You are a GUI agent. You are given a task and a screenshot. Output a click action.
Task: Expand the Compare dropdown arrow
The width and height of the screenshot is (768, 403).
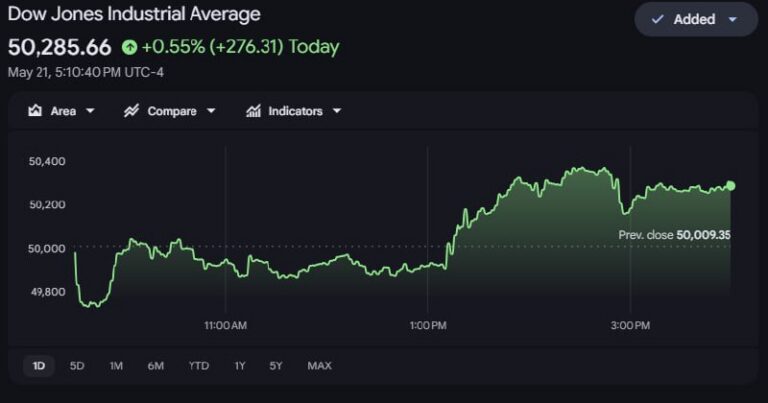(x=211, y=111)
